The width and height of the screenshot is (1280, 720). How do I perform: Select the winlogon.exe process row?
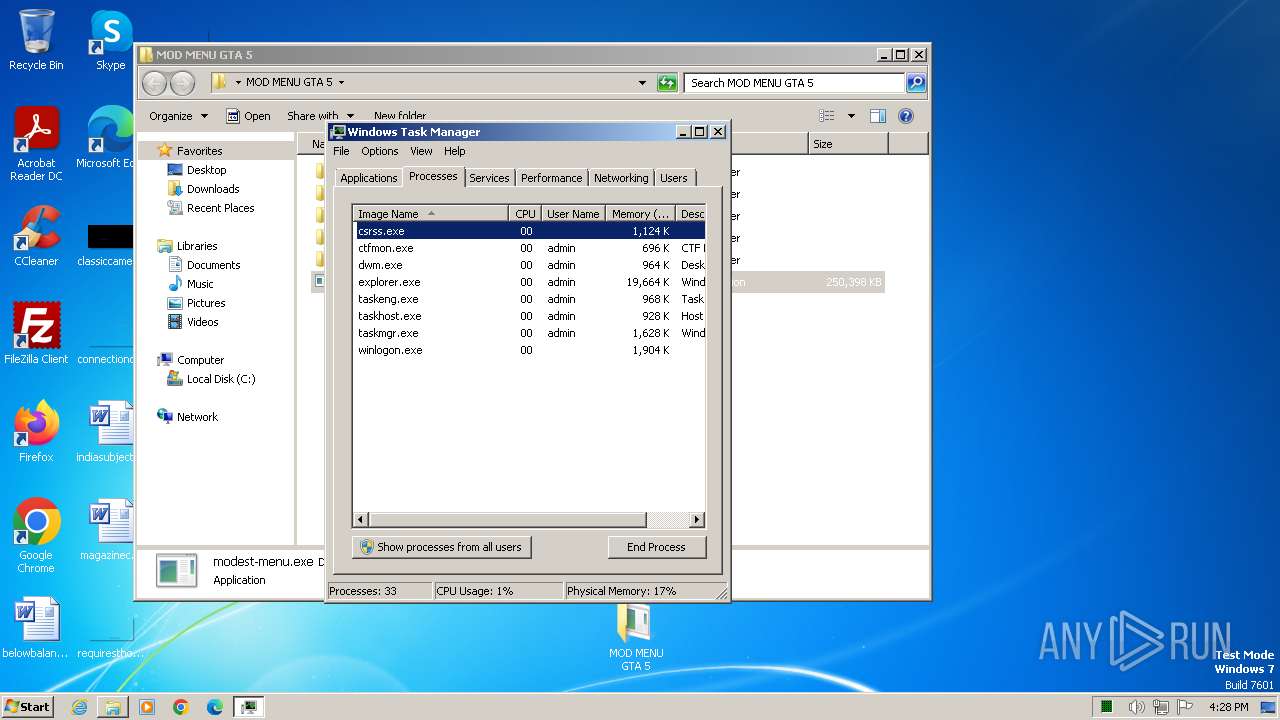[x=530, y=350]
